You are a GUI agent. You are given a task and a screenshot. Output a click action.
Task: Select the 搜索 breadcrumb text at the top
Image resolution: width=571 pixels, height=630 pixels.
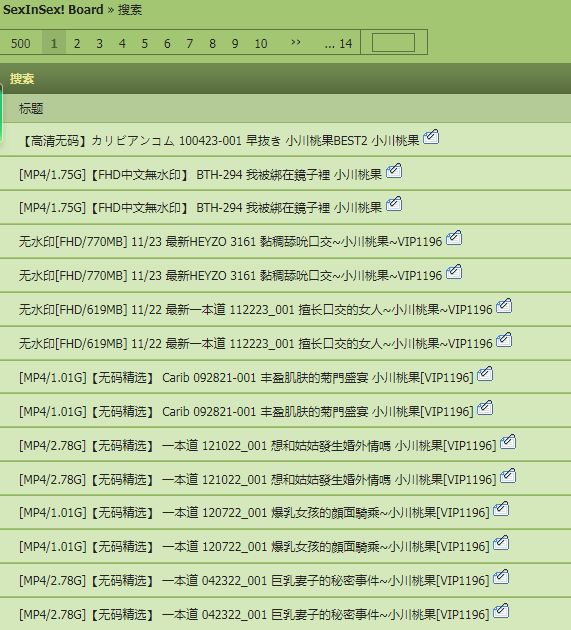pyautogui.click(x=130, y=10)
